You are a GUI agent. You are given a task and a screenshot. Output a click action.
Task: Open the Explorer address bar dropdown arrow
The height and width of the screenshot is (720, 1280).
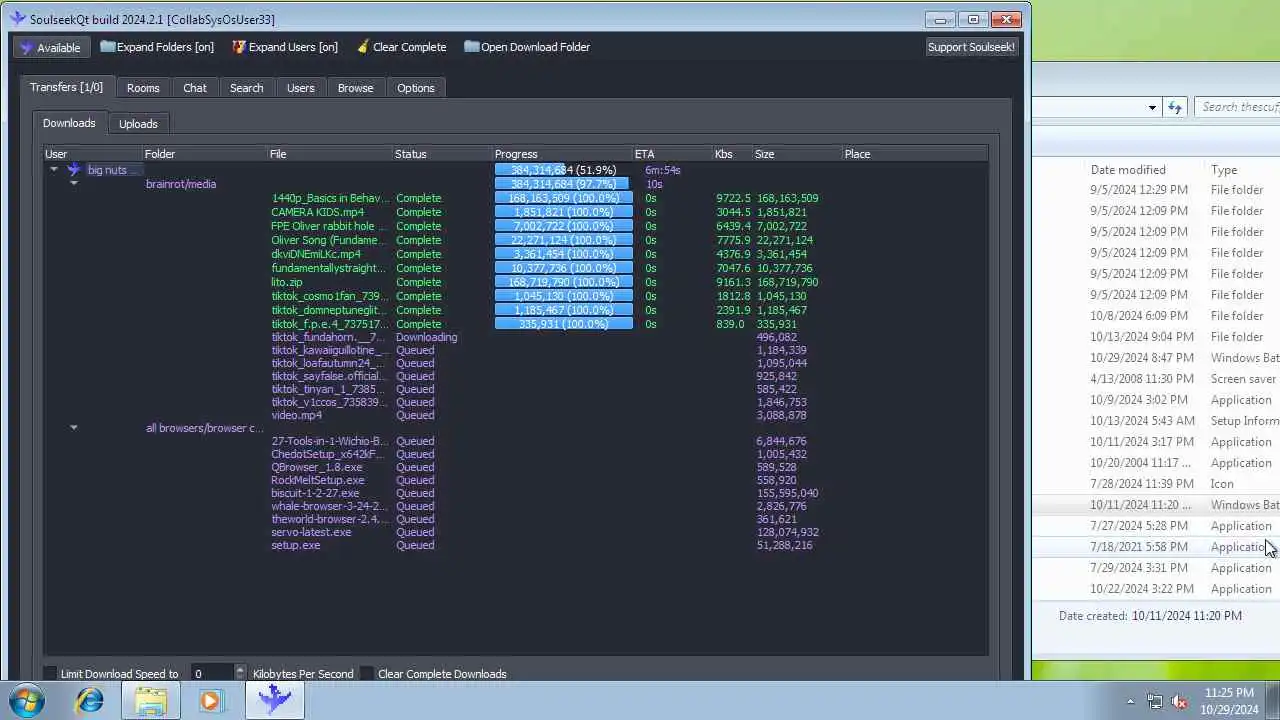tap(1152, 107)
